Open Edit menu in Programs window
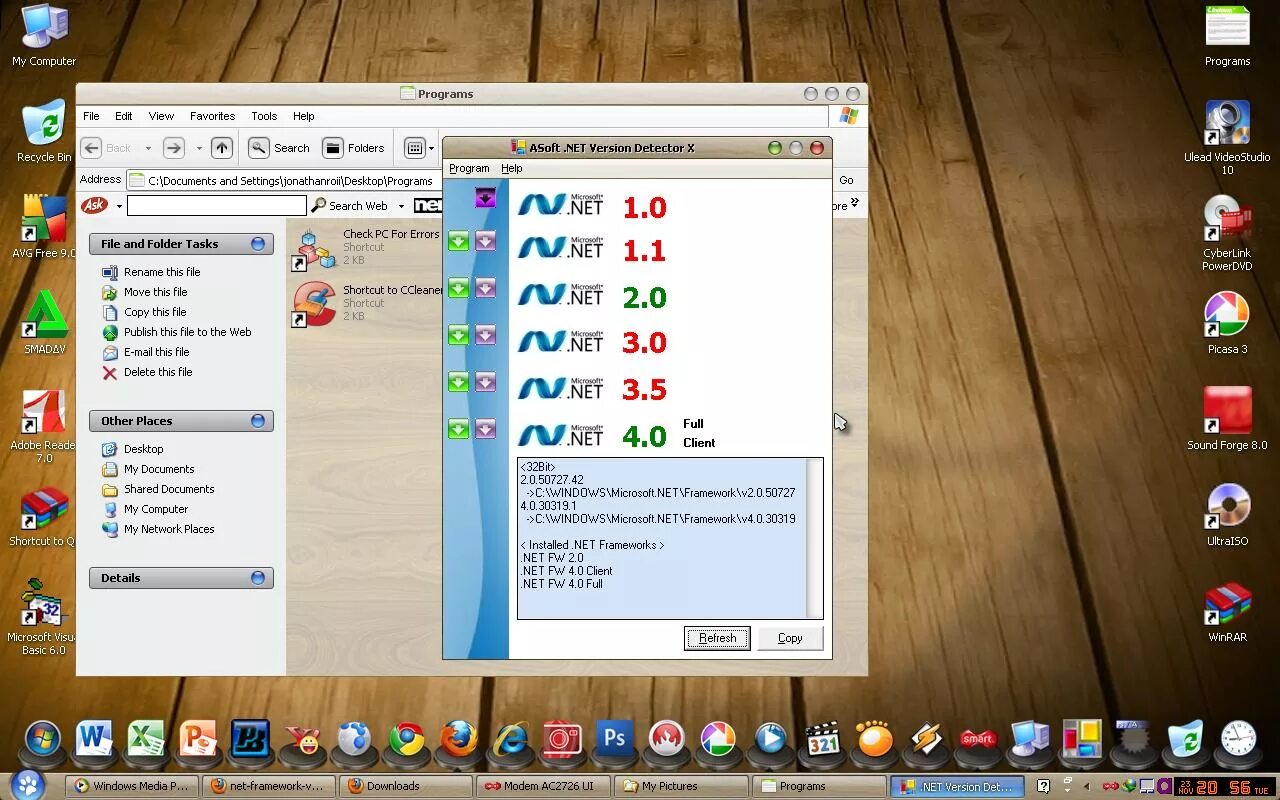 click(x=123, y=116)
